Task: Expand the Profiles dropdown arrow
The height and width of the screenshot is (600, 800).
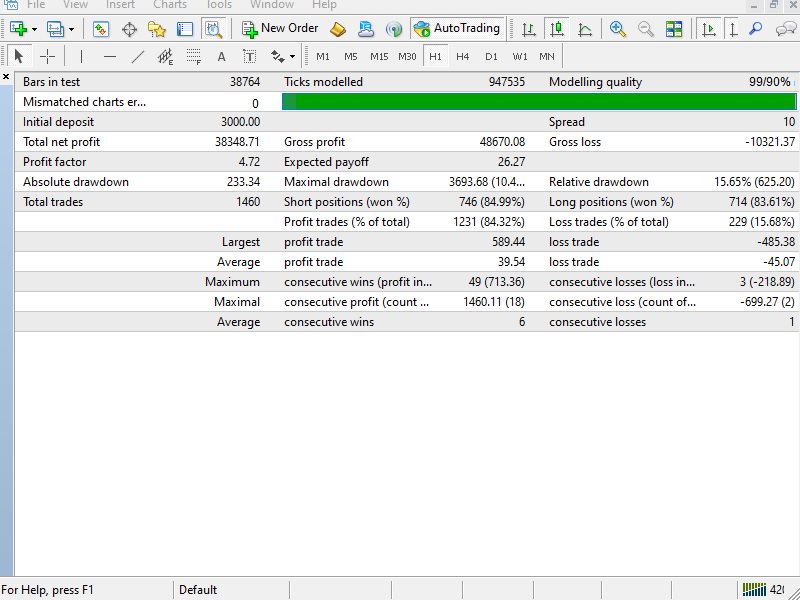Action: tap(71, 30)
